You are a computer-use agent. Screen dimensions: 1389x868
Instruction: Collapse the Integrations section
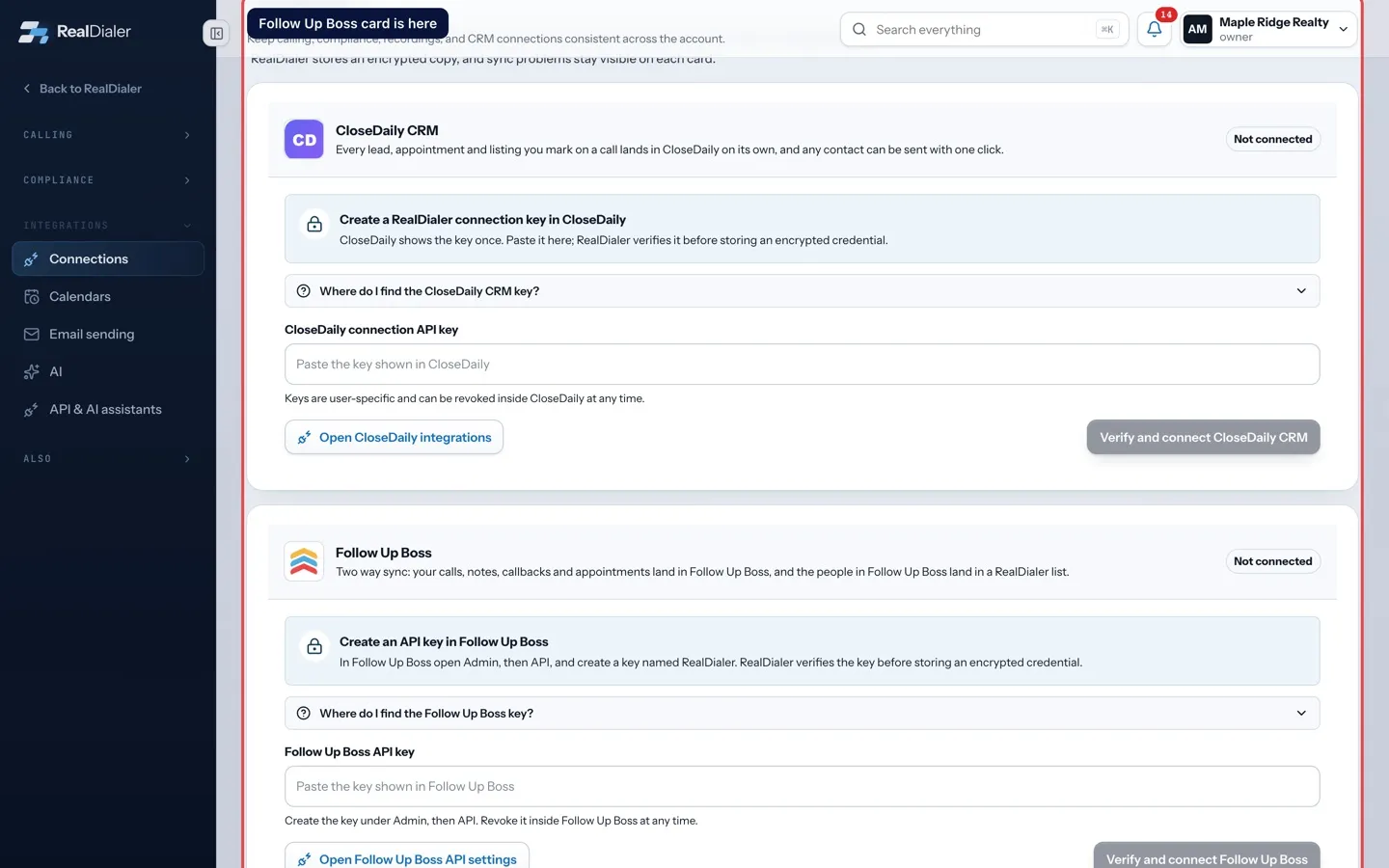click(108, 226)
